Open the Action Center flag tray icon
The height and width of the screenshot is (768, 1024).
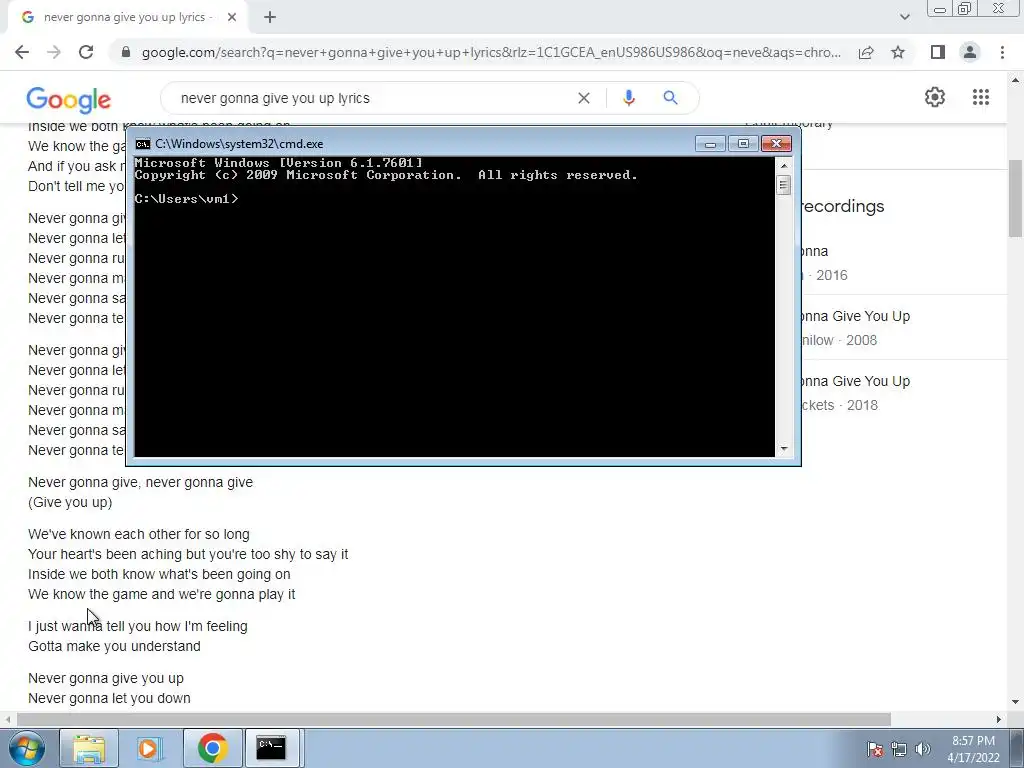coord(875,749)
